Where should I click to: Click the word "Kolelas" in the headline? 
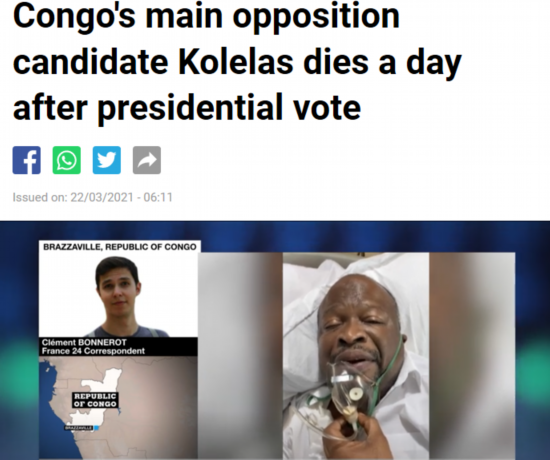tap(236, 62)
